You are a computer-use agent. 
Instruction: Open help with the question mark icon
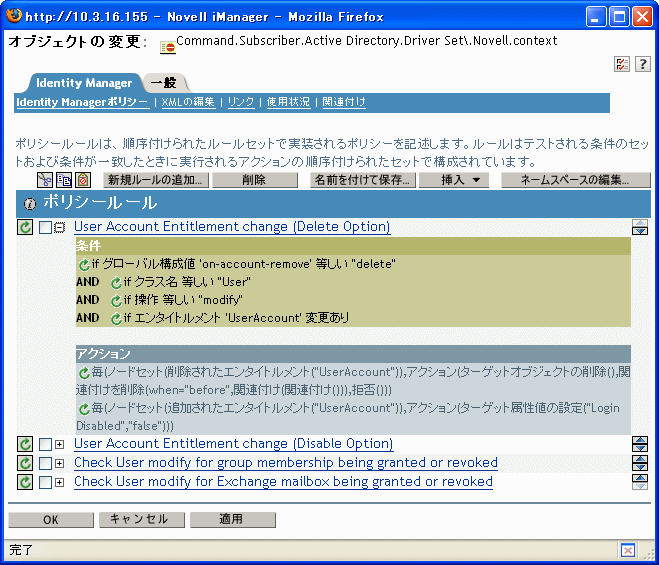click(x=643, y=64)
